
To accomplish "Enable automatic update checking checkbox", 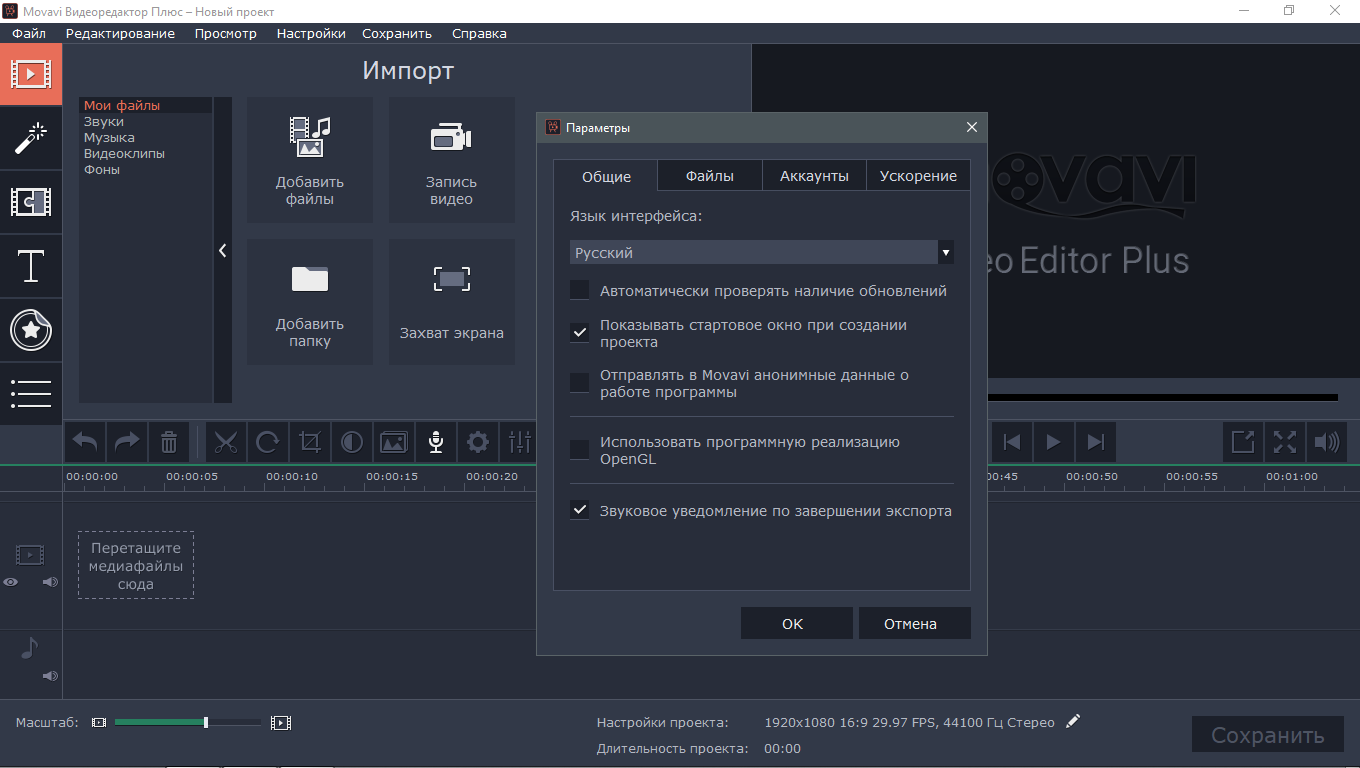I will coord(580,291).
